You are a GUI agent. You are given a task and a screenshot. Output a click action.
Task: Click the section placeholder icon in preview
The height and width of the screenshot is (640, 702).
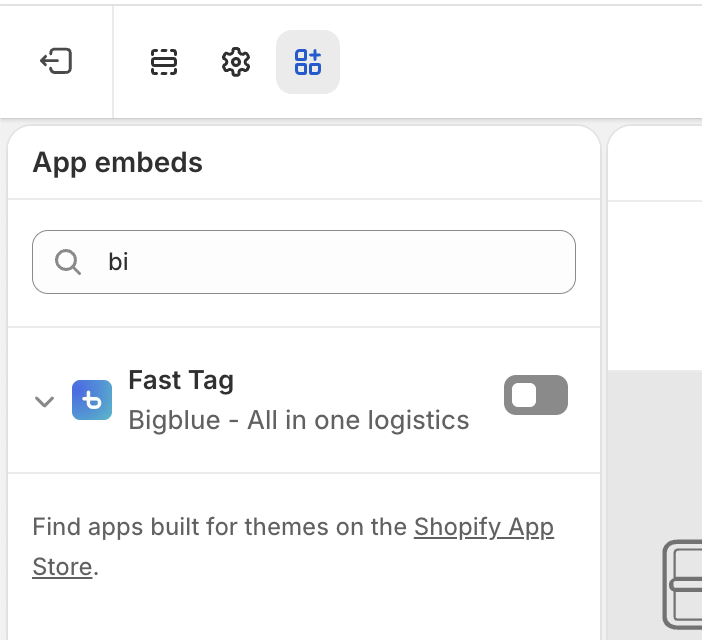[682, 585]
